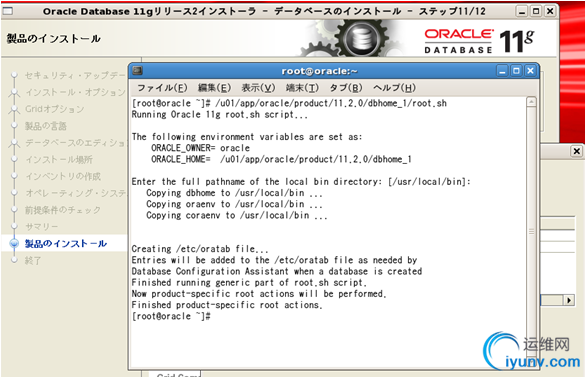This screenshot has width=586, height=378.
Task: Click 'Creating /etc/oratab file...' line
Action: coord(200,249)
